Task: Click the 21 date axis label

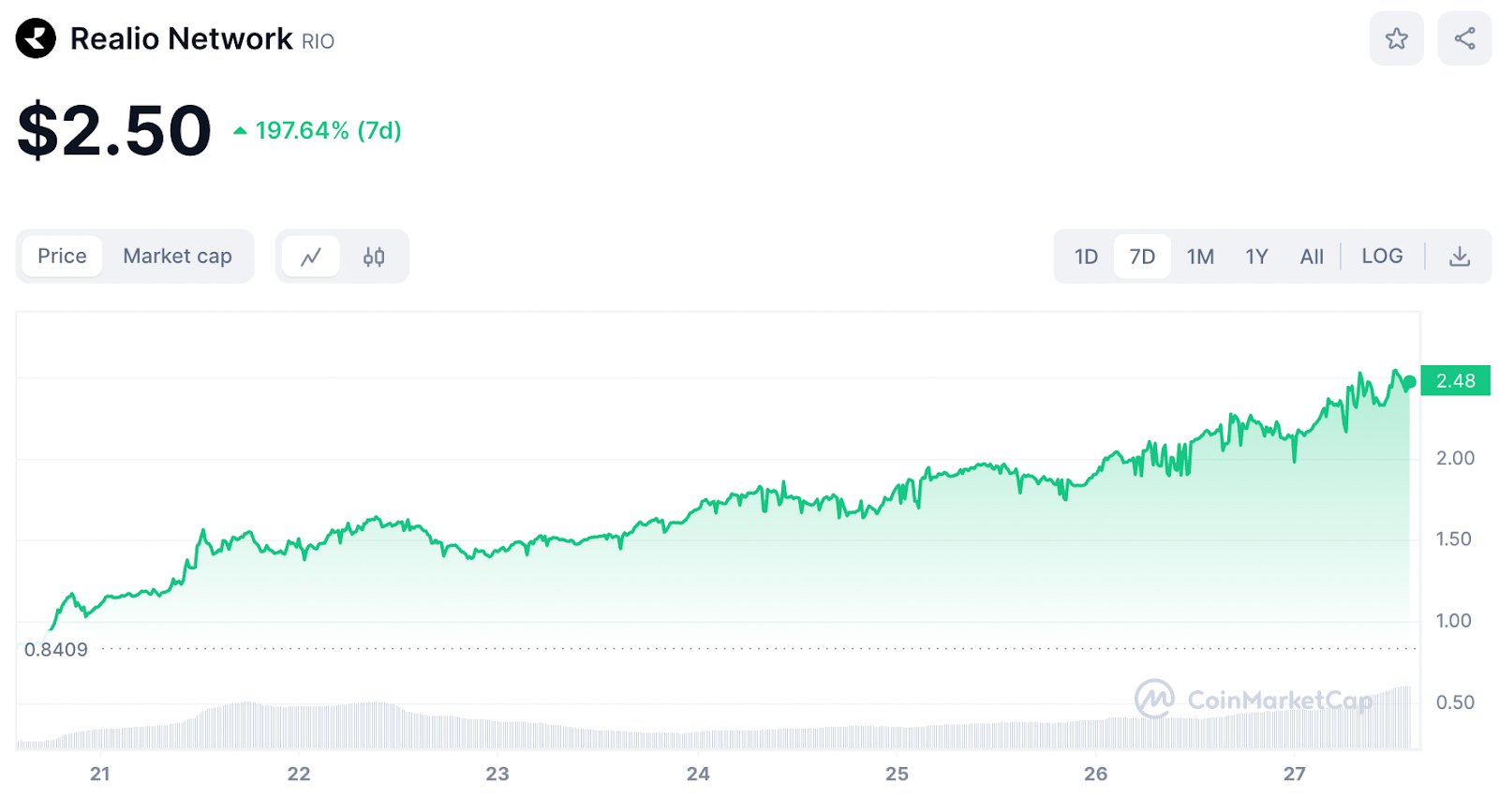Action: click(99, 774)
